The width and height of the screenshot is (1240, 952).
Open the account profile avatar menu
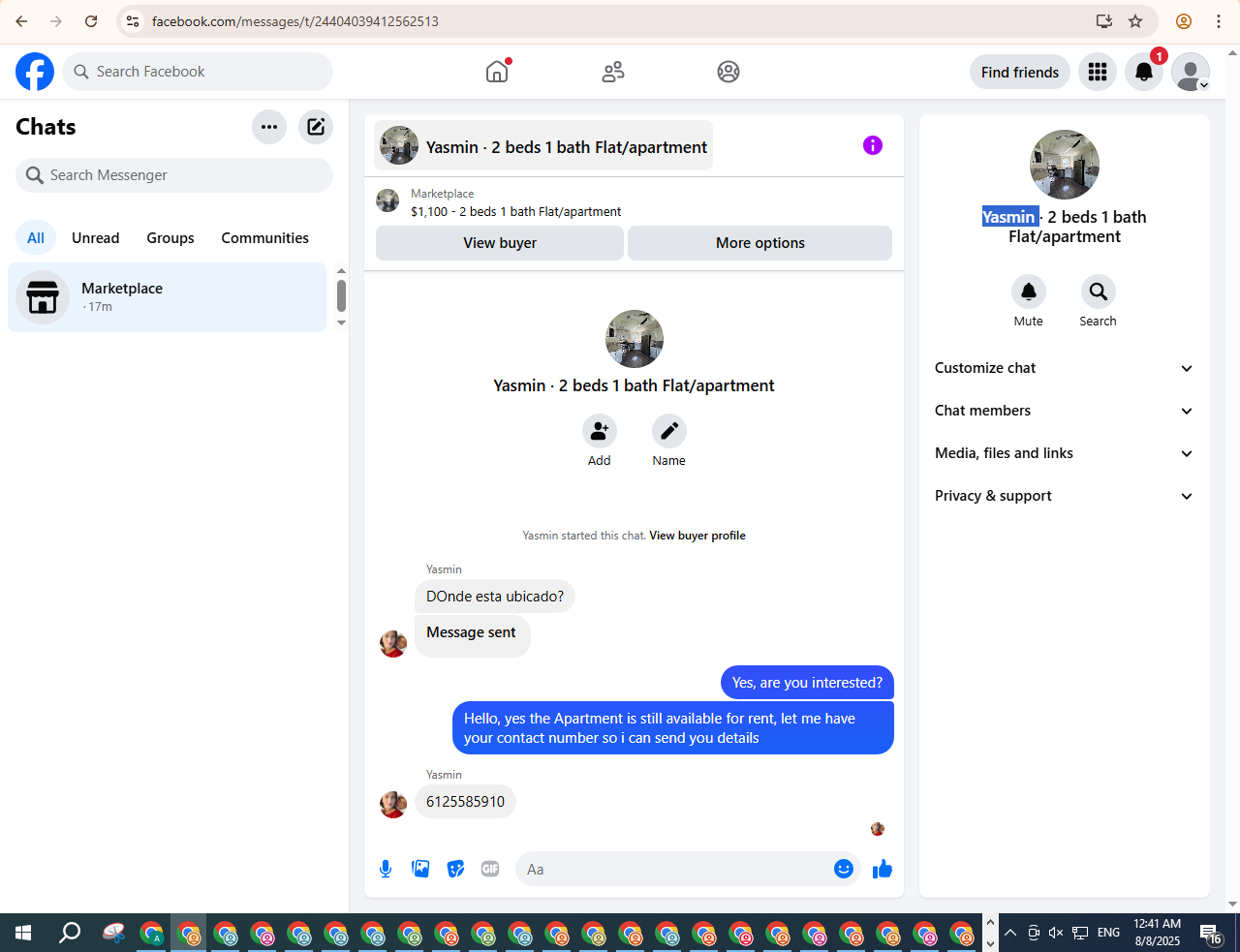(1191, 72)
